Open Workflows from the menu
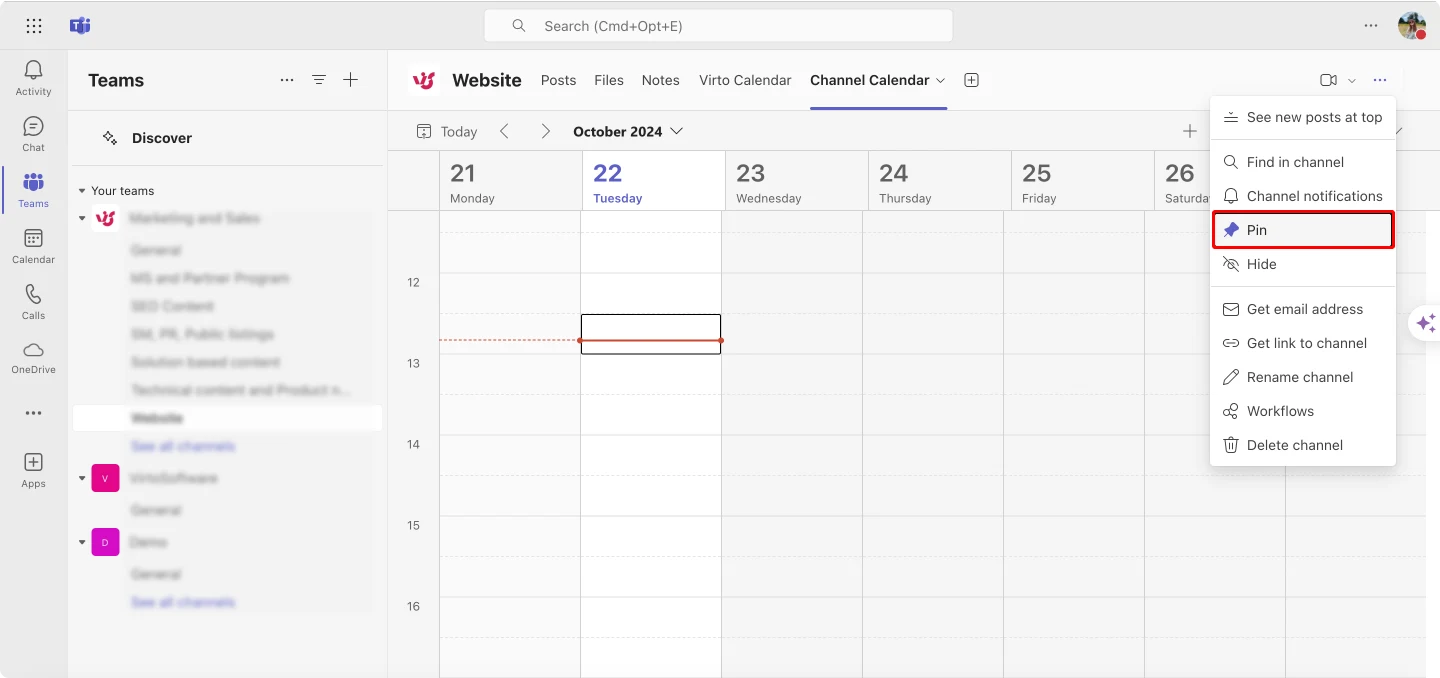 point(1303,411)
